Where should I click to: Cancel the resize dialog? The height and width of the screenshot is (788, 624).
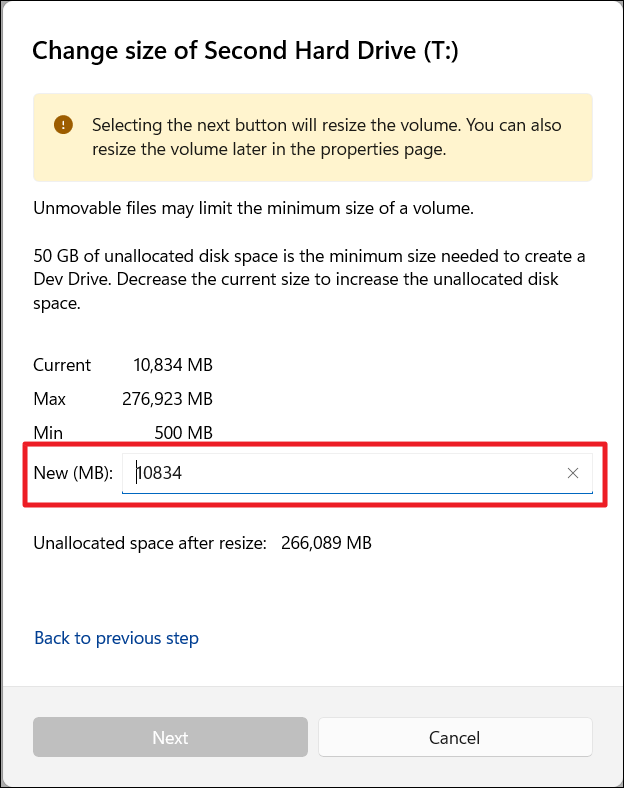455,738
